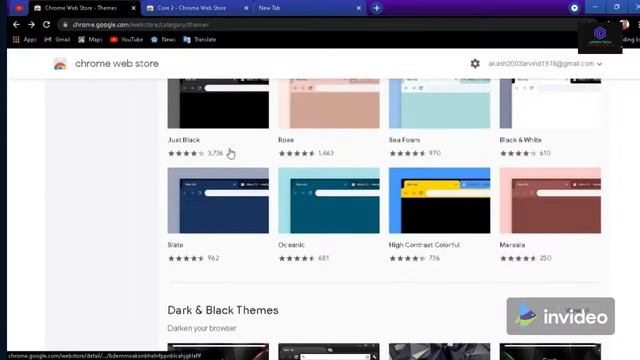The image size is (640, 360).
Task: Click the red icon in the pinned tab
Action: (19, 8)
